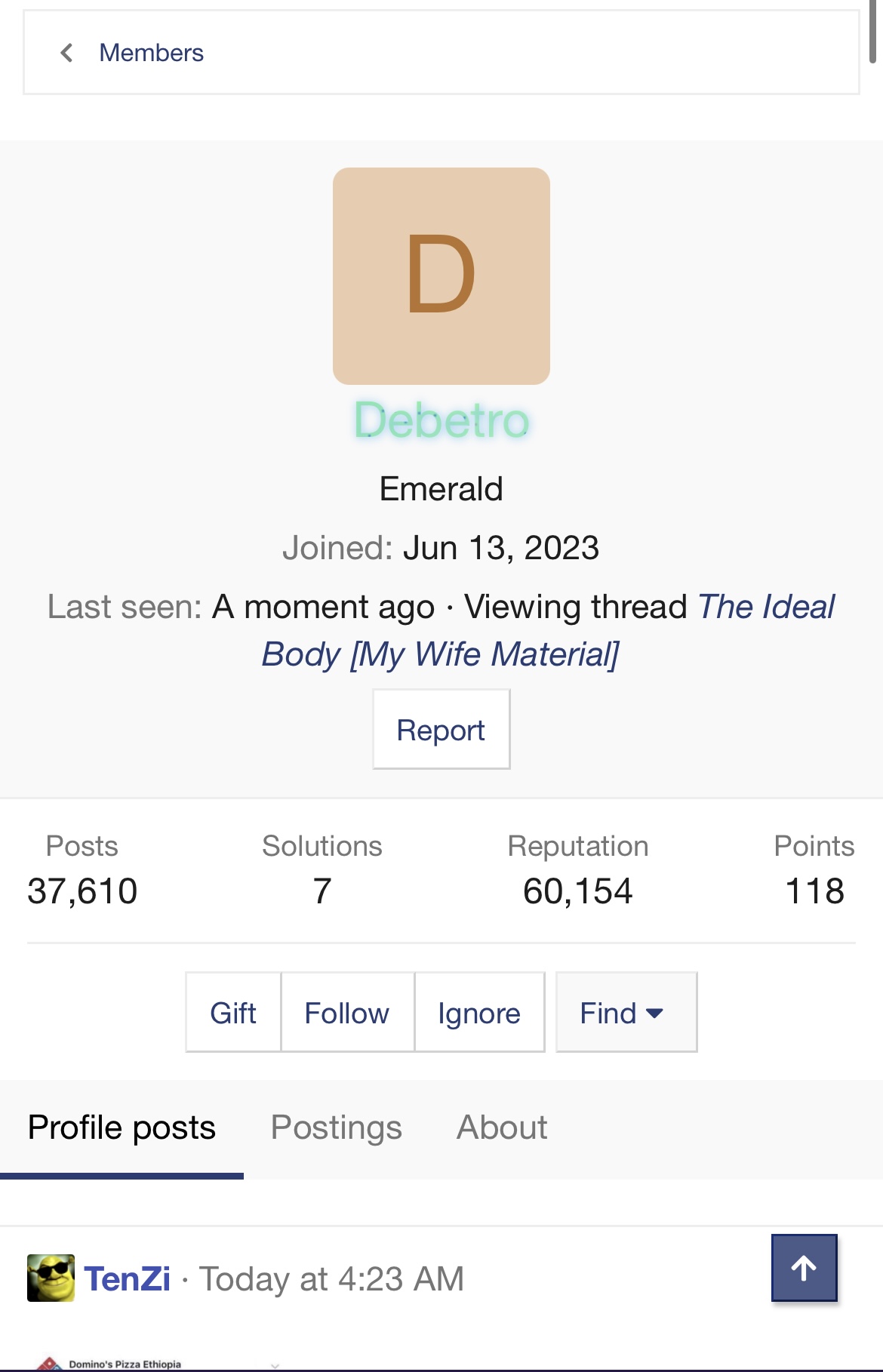Switch to the Postings tab
883x1372 pixels.
tap(336, 1127)
